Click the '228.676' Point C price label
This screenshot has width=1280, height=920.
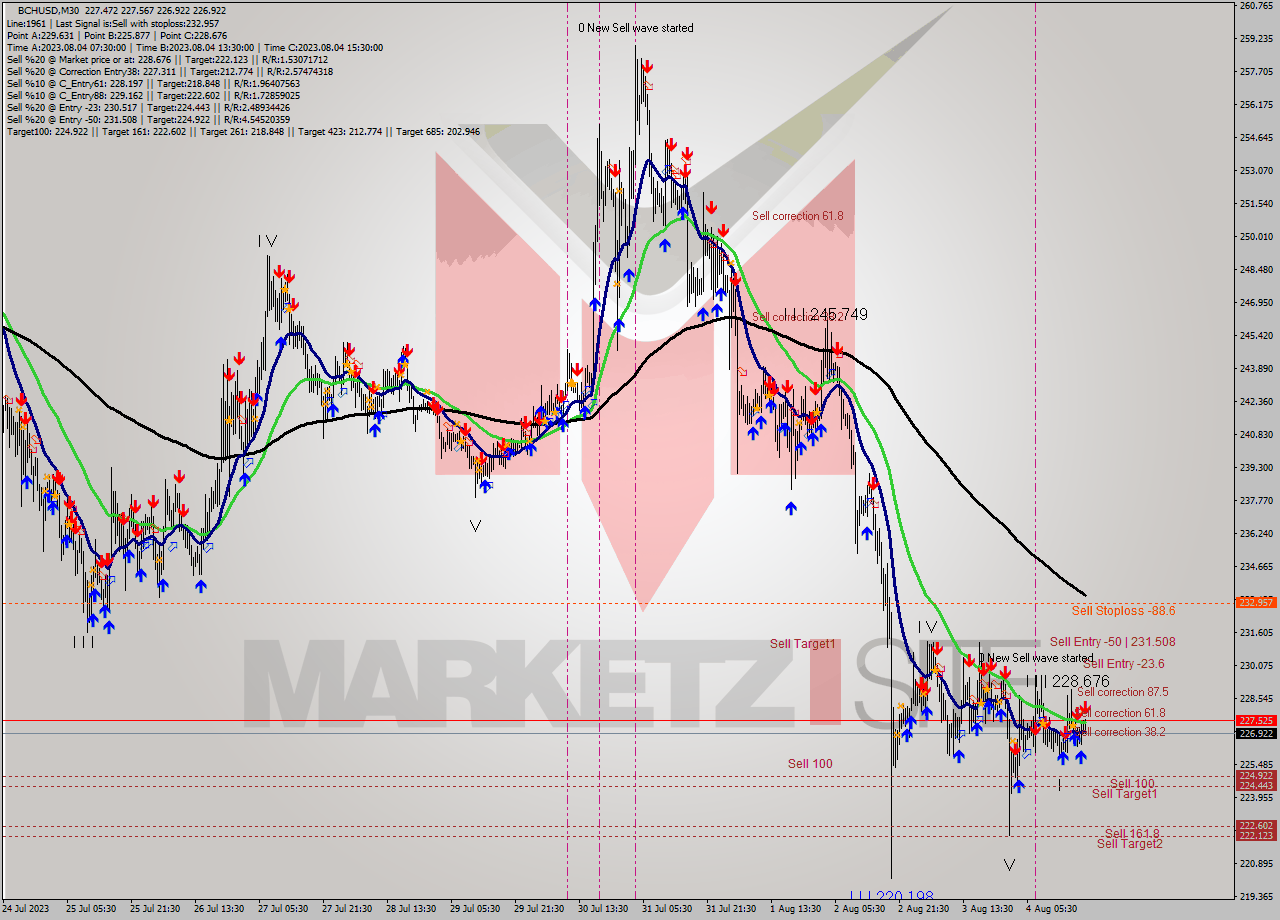click(1081, 681)
